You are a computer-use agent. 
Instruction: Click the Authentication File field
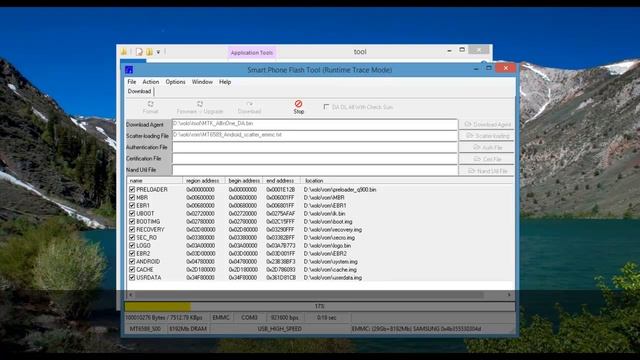315,147
